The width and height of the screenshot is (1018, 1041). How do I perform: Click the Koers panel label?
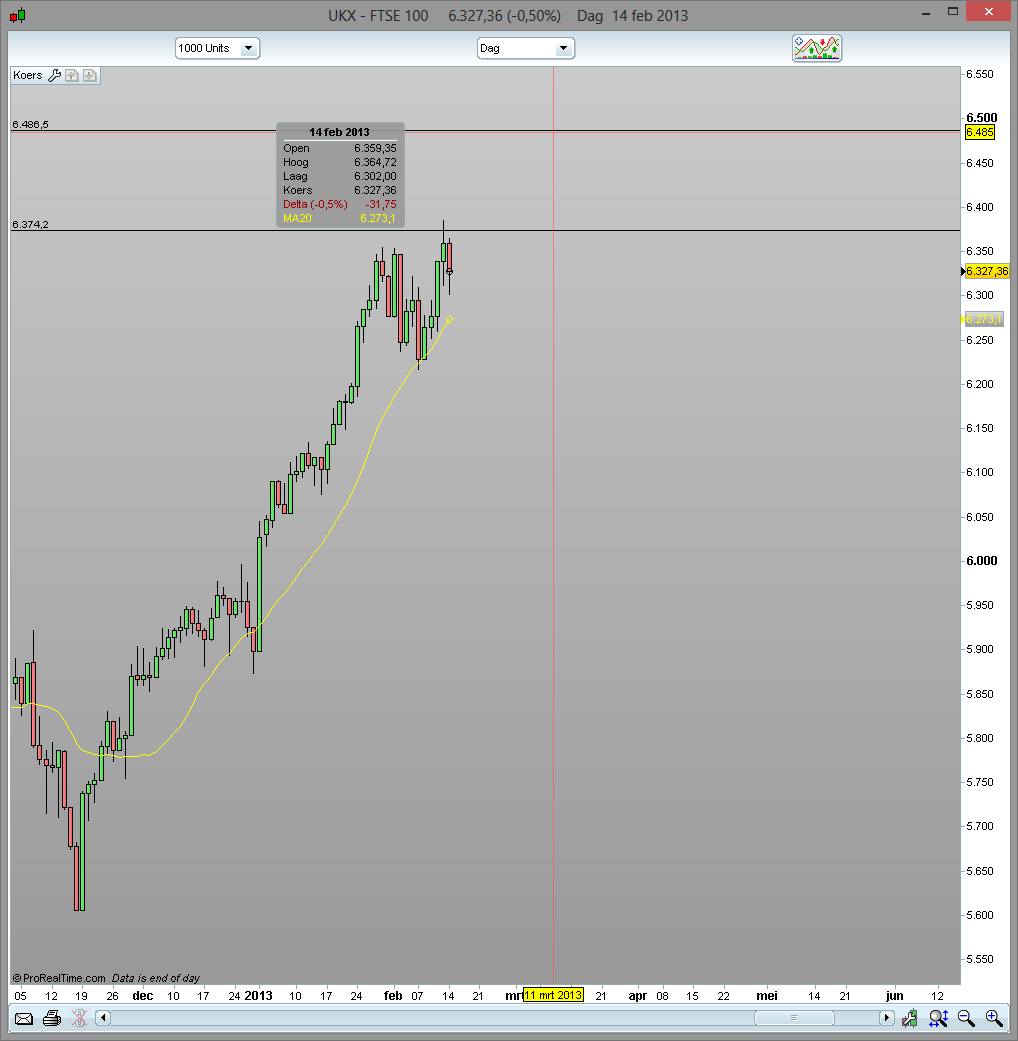[28, 75]
